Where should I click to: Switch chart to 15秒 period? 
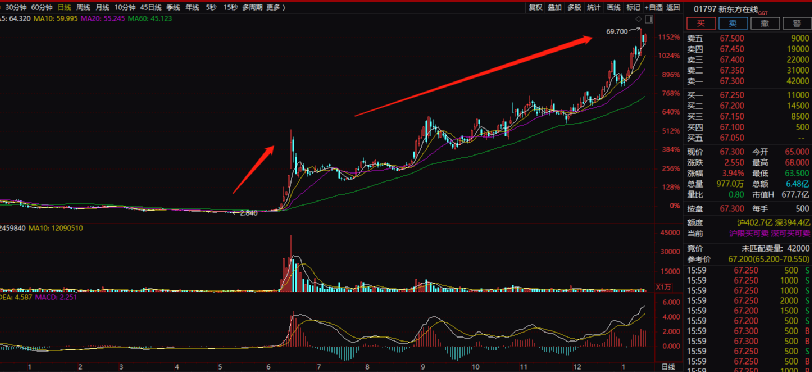[230, 7]
